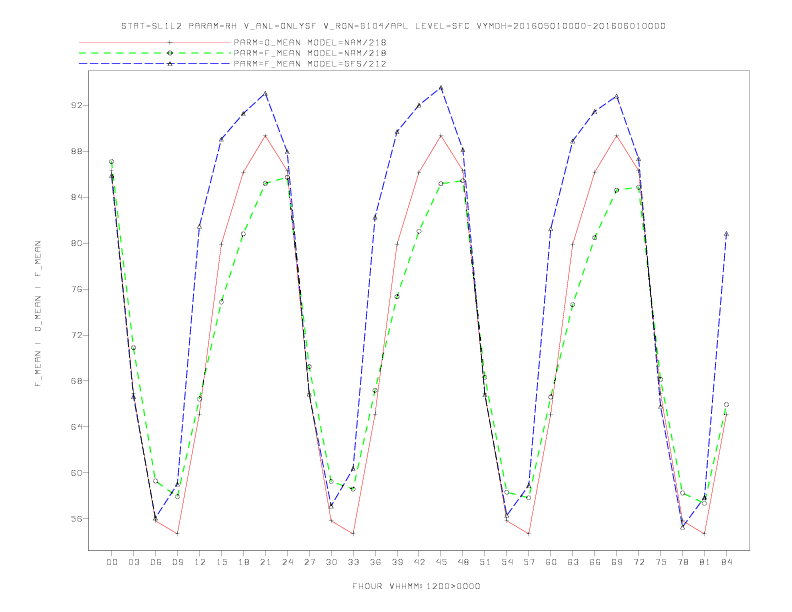The height and width of the screenshot is (612, 792).
Task: Click red O_MEAN minimum marker at hour 33
Action: pos(353,533)
